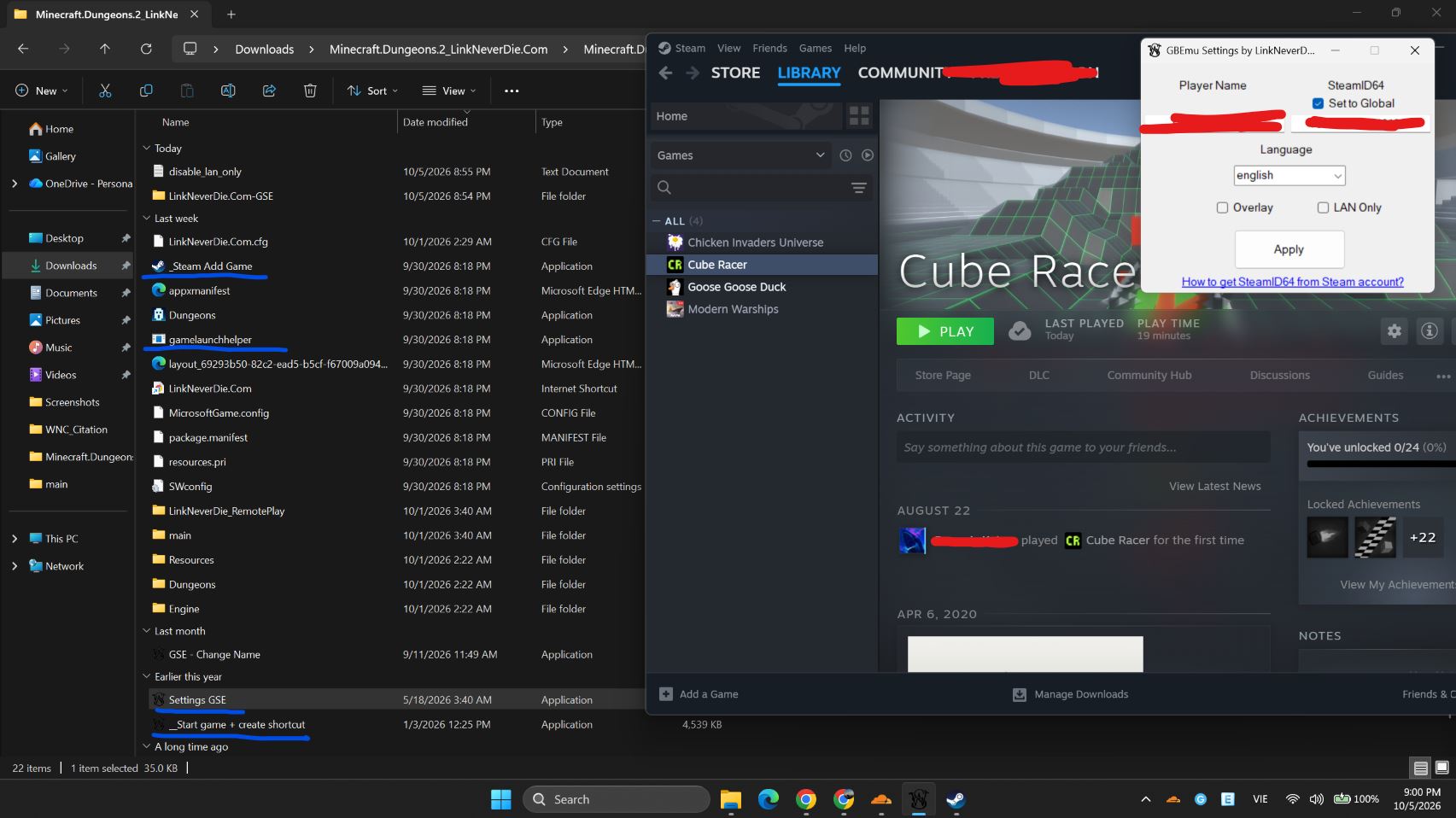Refresh the File Explorer folder view
Screen dimensions: 1456x818
click(146, 49)
